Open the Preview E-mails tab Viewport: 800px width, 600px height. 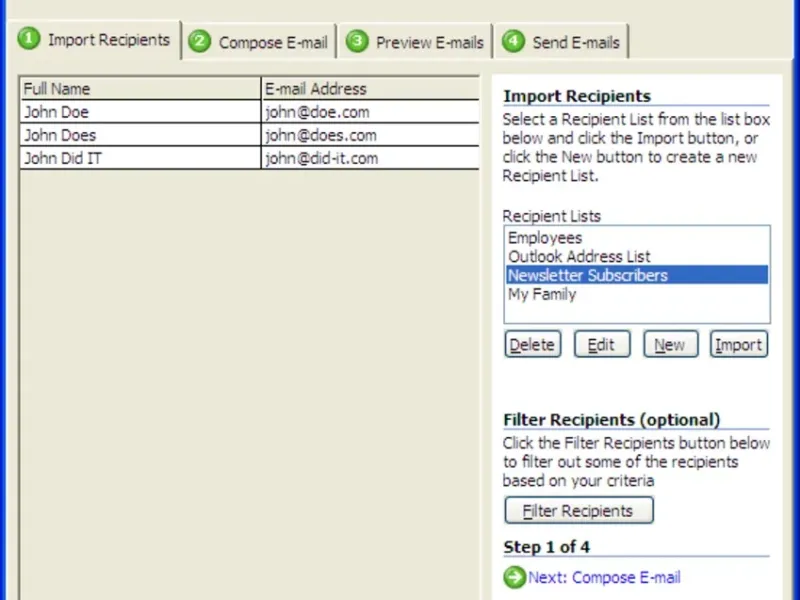point(415,42)
